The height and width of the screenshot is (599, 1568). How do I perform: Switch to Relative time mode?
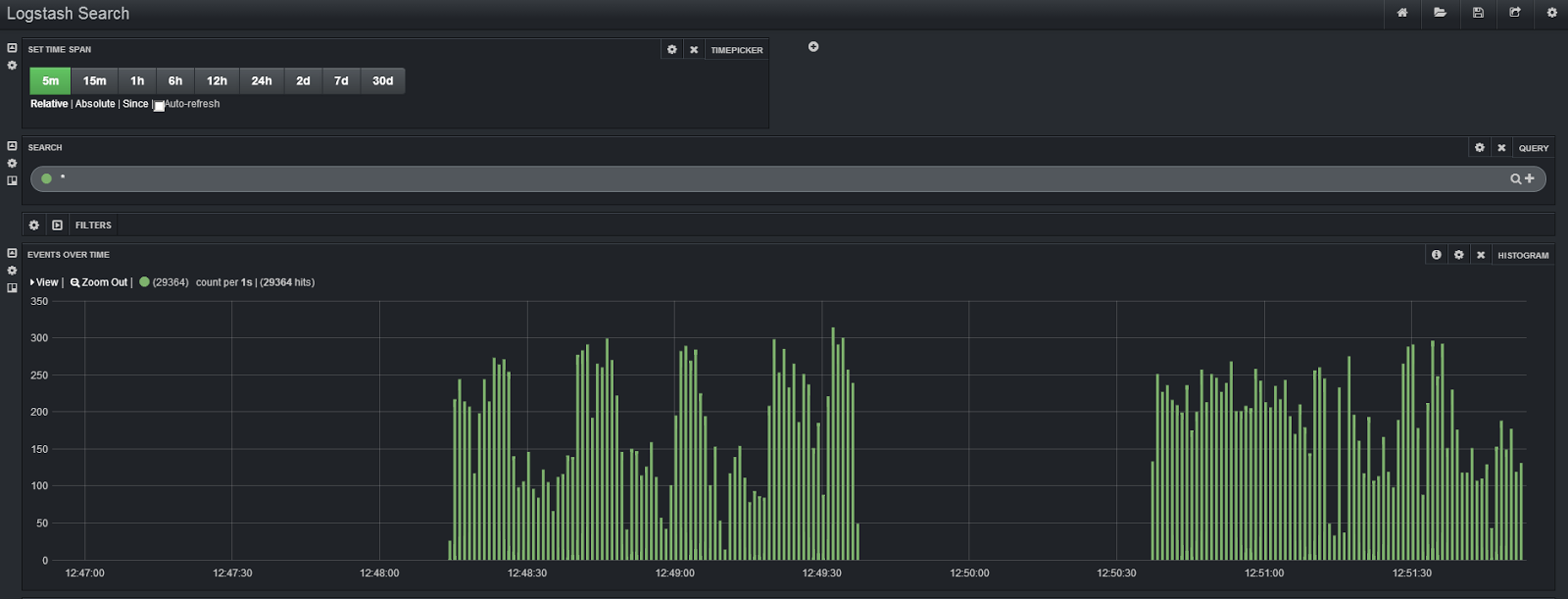(x=49, y=104)
